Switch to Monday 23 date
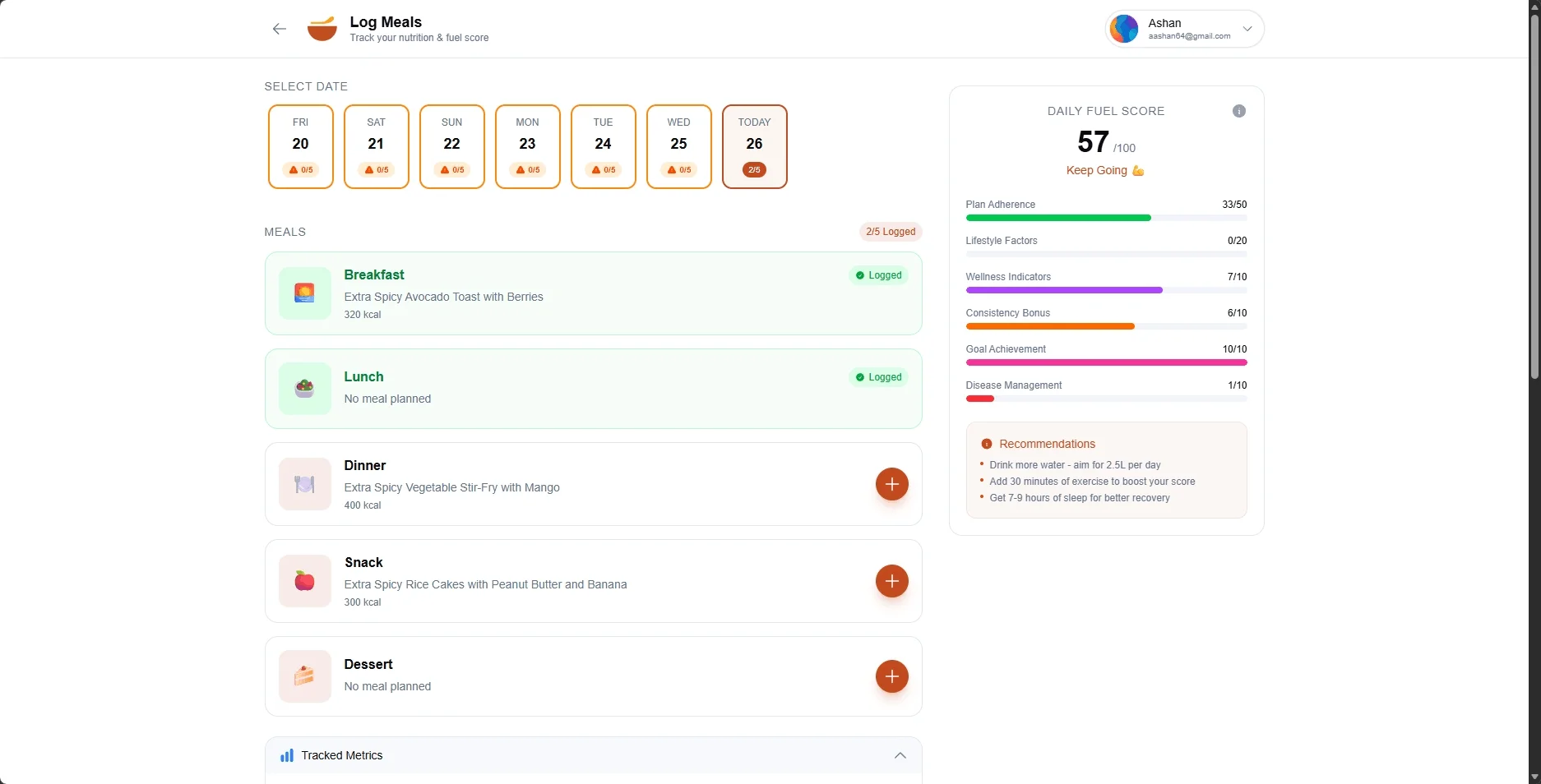Viewport: 1541px width, 784px height. (528, 146)
